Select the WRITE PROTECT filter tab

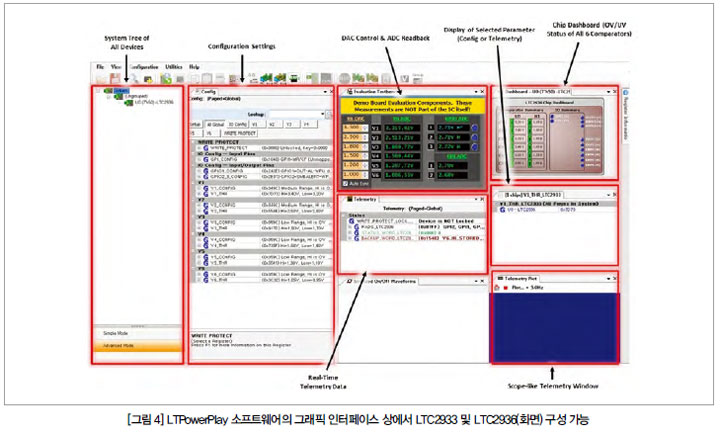pyautogui.click(x=240, y=133)
